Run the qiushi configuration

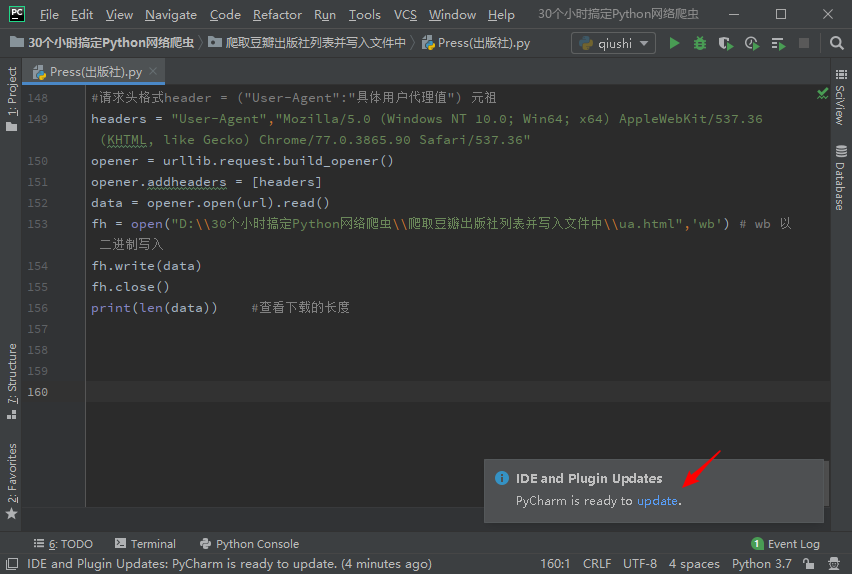coord(674,43)
